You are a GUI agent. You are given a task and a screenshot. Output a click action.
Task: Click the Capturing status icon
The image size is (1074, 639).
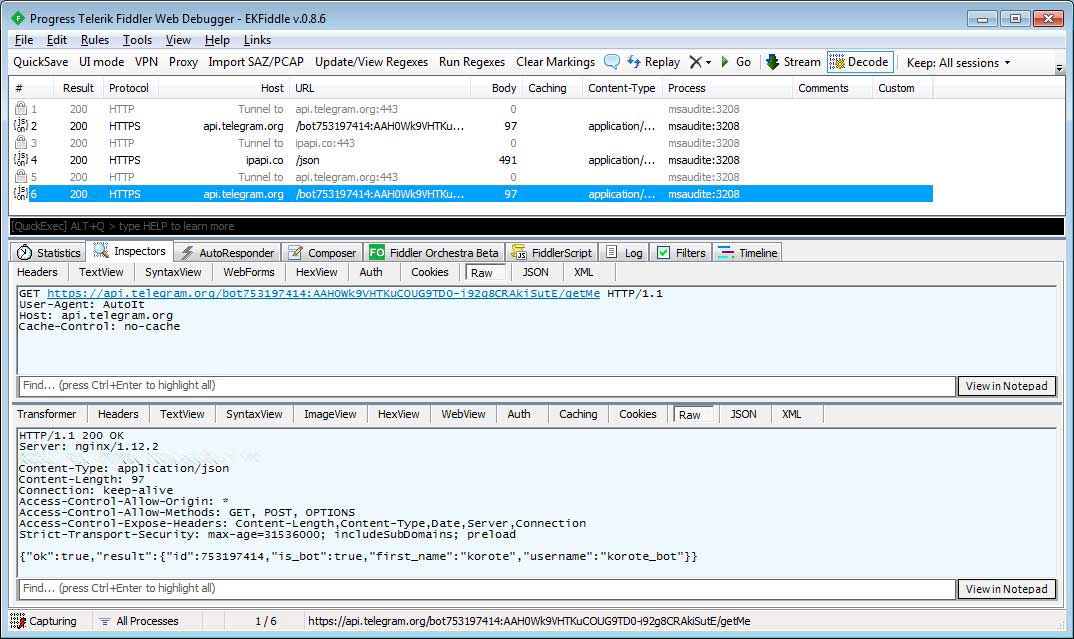[18, 621]
